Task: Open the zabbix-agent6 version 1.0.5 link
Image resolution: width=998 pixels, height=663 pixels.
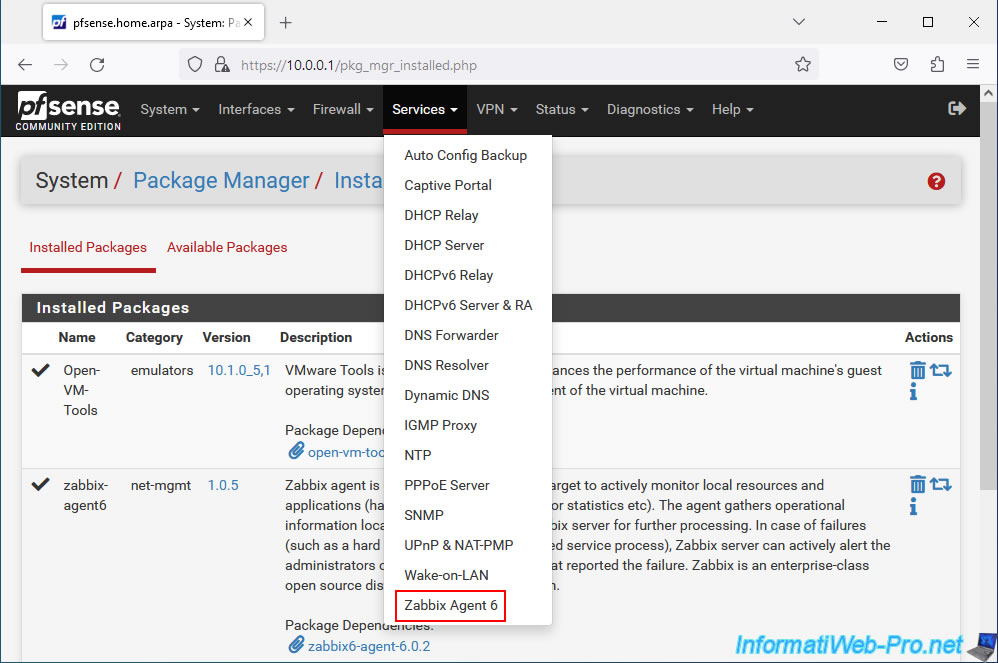Action: point(223,485)
